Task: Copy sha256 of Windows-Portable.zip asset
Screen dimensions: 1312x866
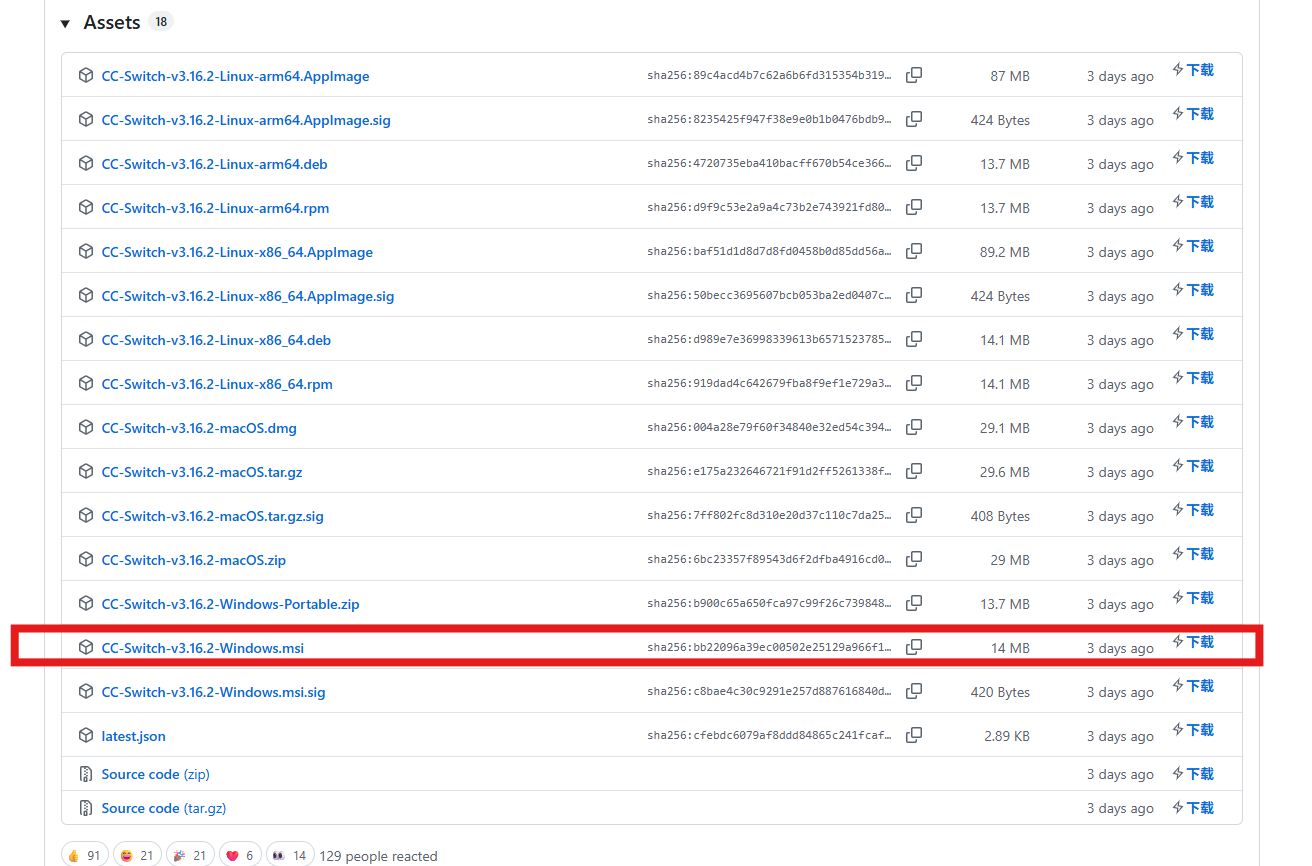Action: [x=914, y=604]
